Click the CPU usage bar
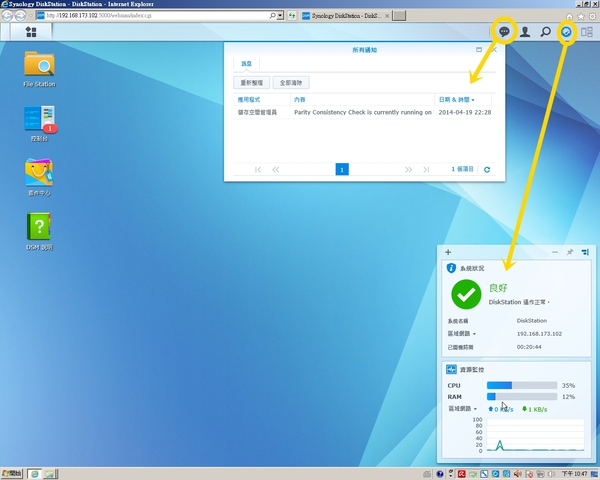Viewport: 600px width, 480px height. pyautogui.click(x=522, y=385)
